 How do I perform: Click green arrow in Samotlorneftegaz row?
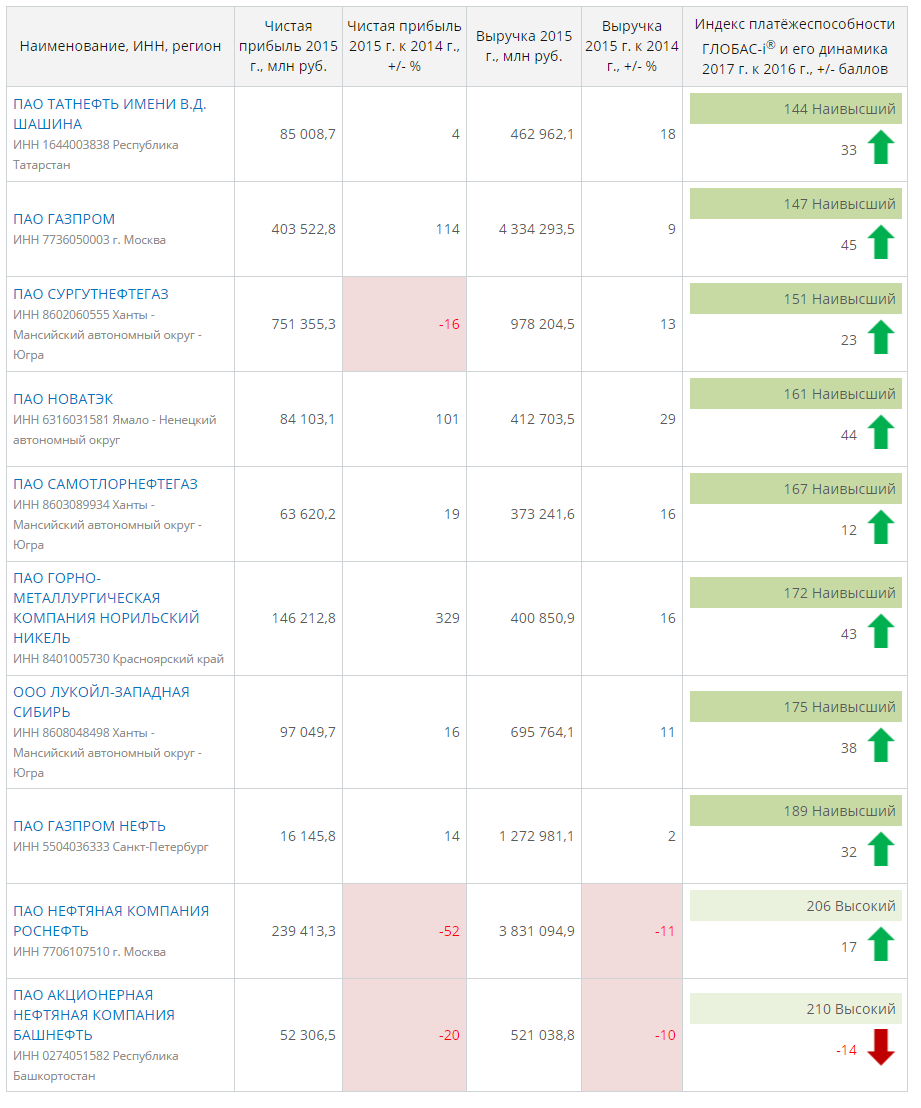point(880,528)
